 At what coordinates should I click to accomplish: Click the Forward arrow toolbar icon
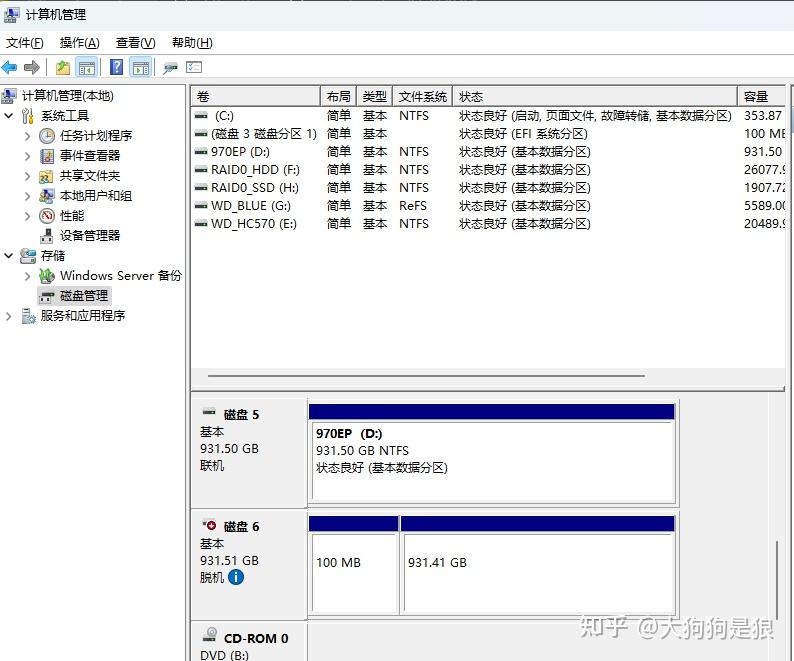[x=31, y=67]
